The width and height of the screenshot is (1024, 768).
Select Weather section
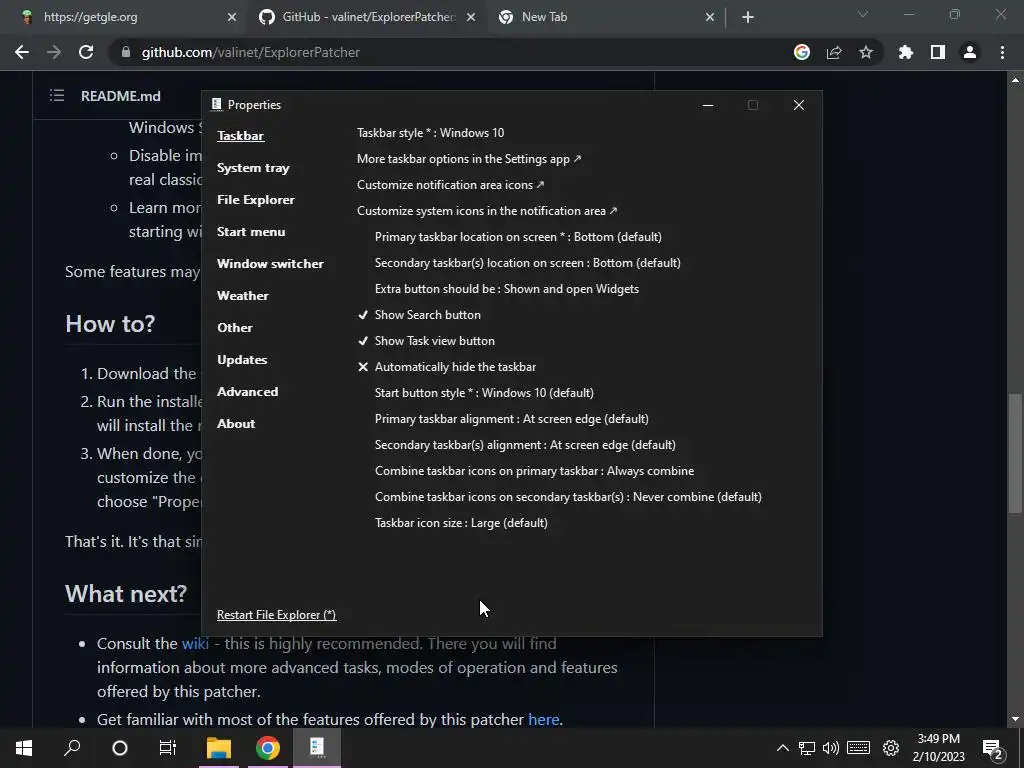[x=242, y=296]
